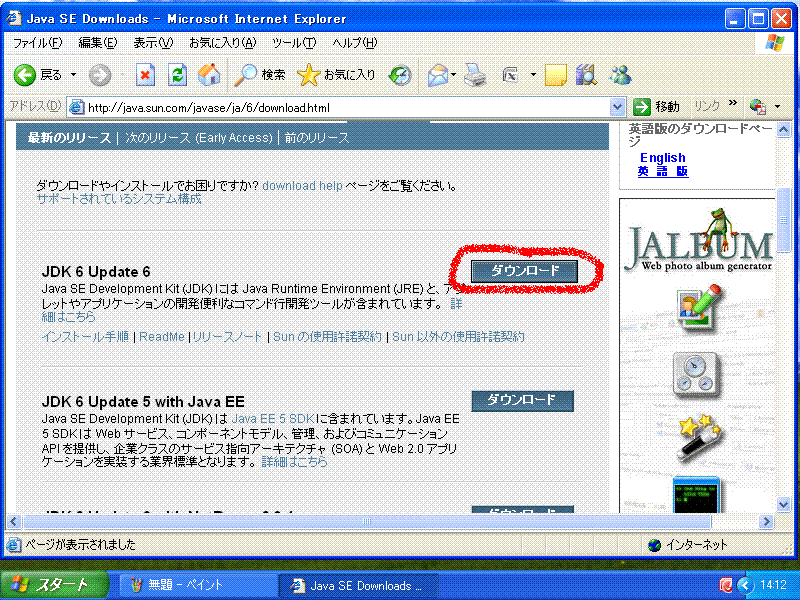Click the vertical scrollbar down arrow
Image resolution: width=800 pixels, height=600 pixels.
[x=784, y=505]
